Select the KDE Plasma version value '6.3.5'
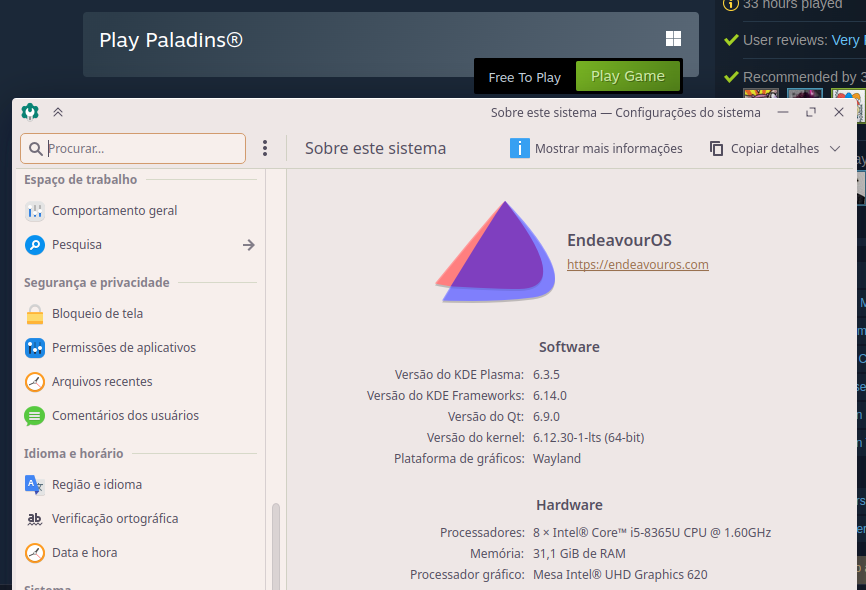Screen dimensions: 866x590 (546, 375)
